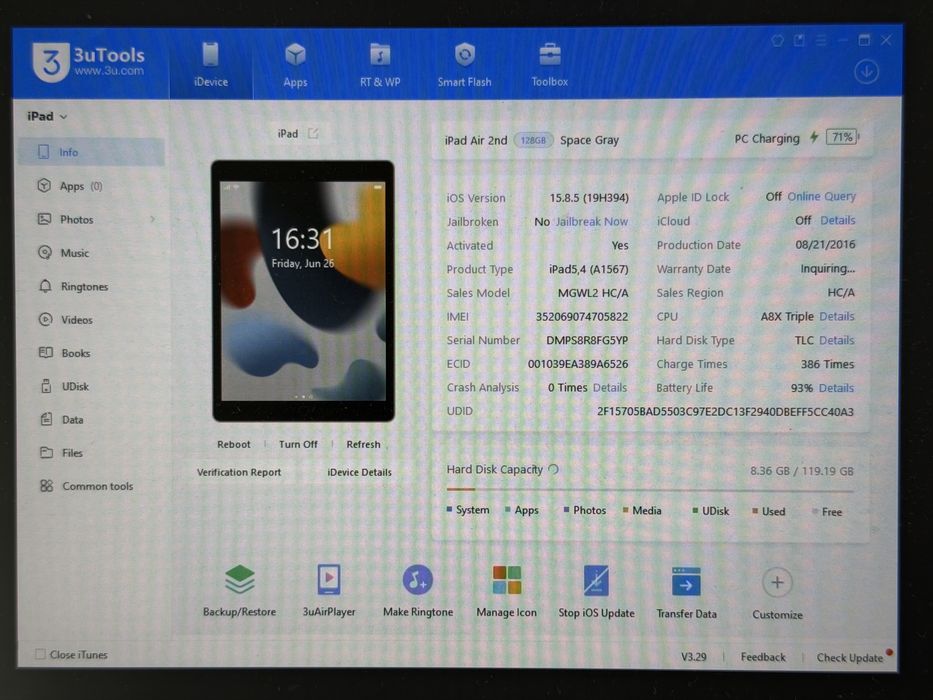Open Crash Analysis Details link
Image resolution: width=933 pixels, height=700 pixels.
610,388
